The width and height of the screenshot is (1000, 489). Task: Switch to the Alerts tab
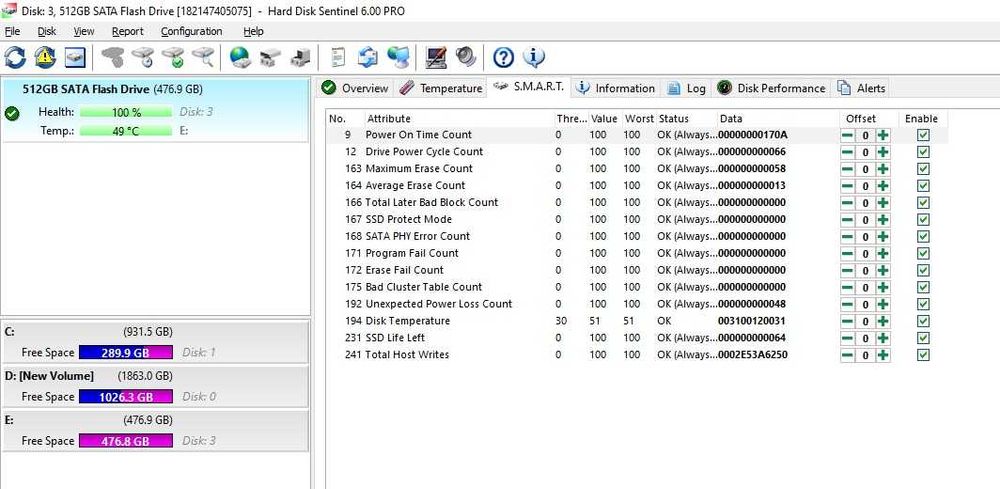pyautogui.click(x=861, y=88)
